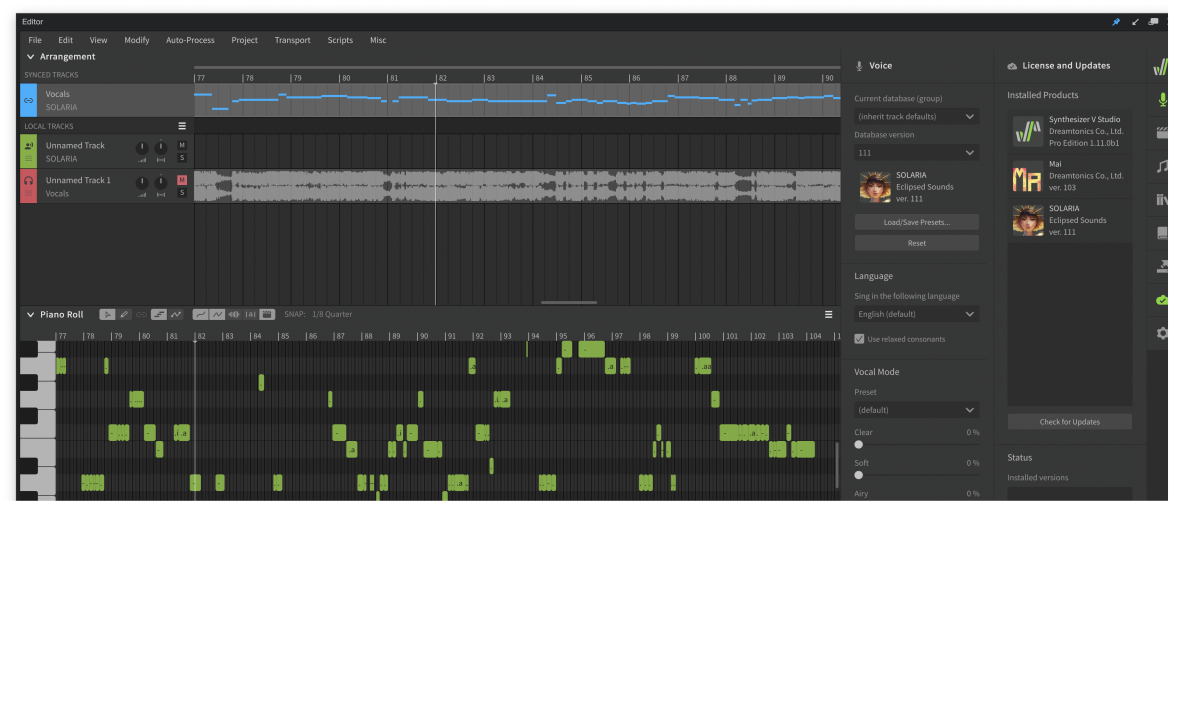Toggle note display mode in Piano Roll toolbar
Viewport: 1200px width, 715px height.
159,314
